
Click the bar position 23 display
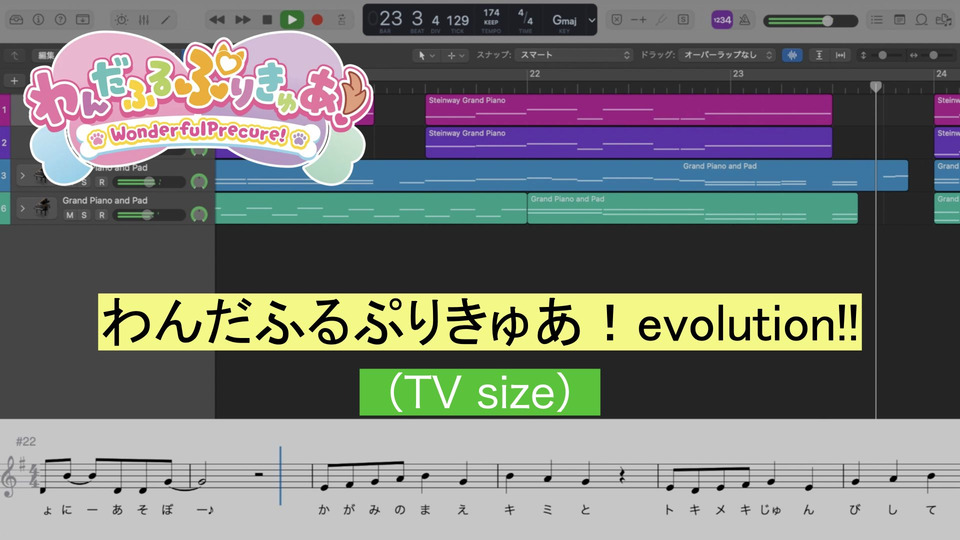(391, 18)
